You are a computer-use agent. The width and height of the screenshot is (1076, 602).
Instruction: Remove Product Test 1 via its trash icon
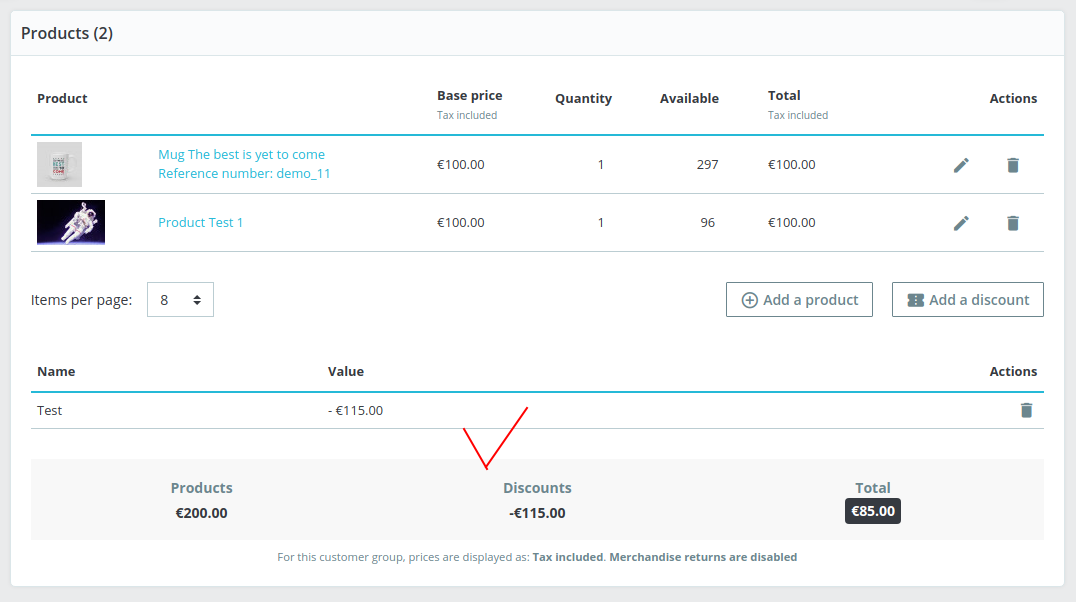tap(1013, 223)
